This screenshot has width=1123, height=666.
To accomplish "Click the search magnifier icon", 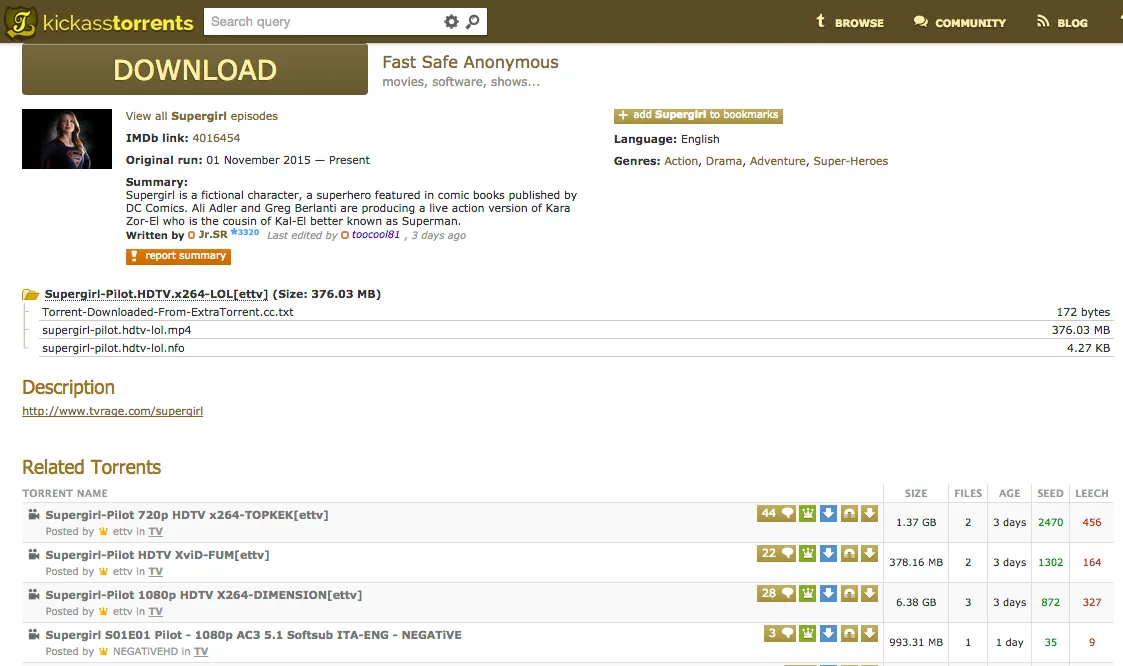I will click(473, 21).
